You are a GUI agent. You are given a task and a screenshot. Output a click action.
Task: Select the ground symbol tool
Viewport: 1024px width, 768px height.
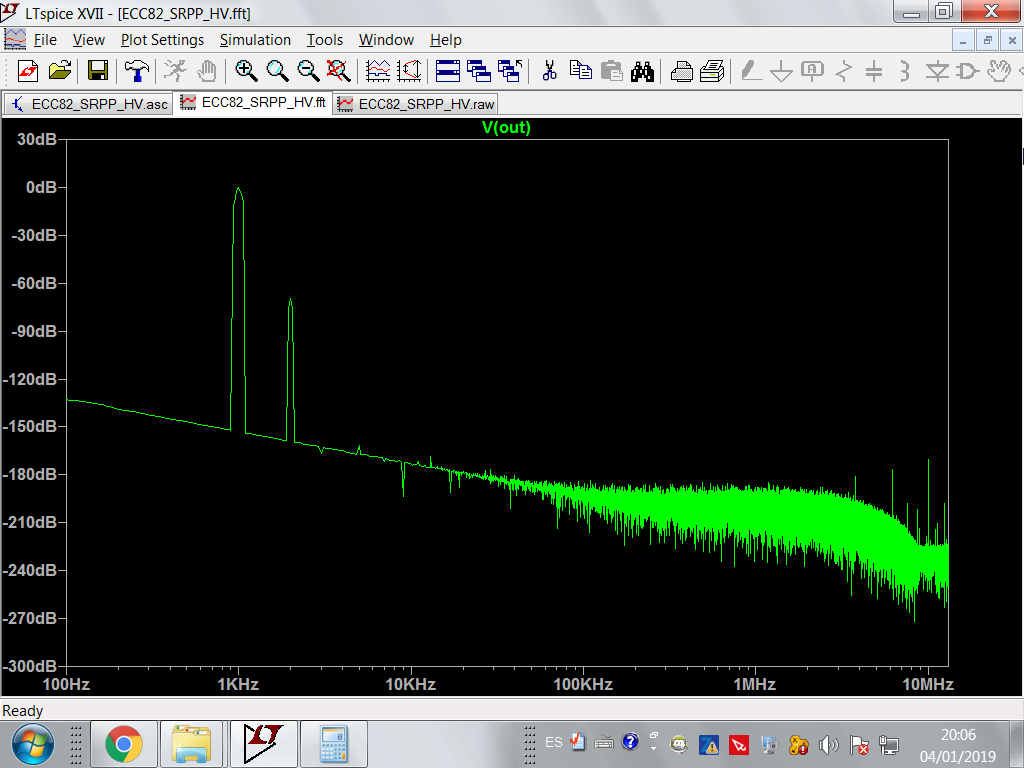point(781,71)
